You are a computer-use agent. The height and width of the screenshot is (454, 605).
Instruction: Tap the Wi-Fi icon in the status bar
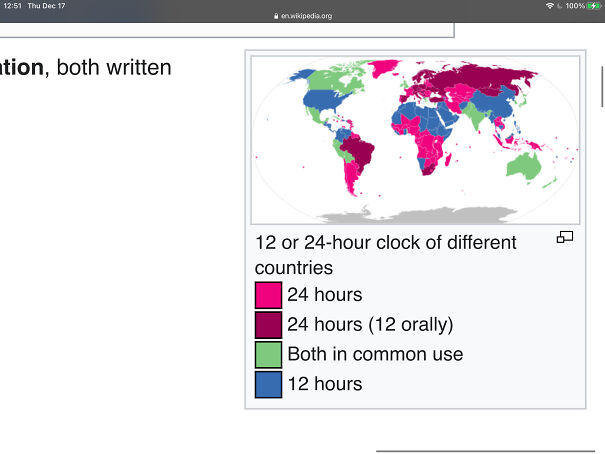[x=550, y=6]
